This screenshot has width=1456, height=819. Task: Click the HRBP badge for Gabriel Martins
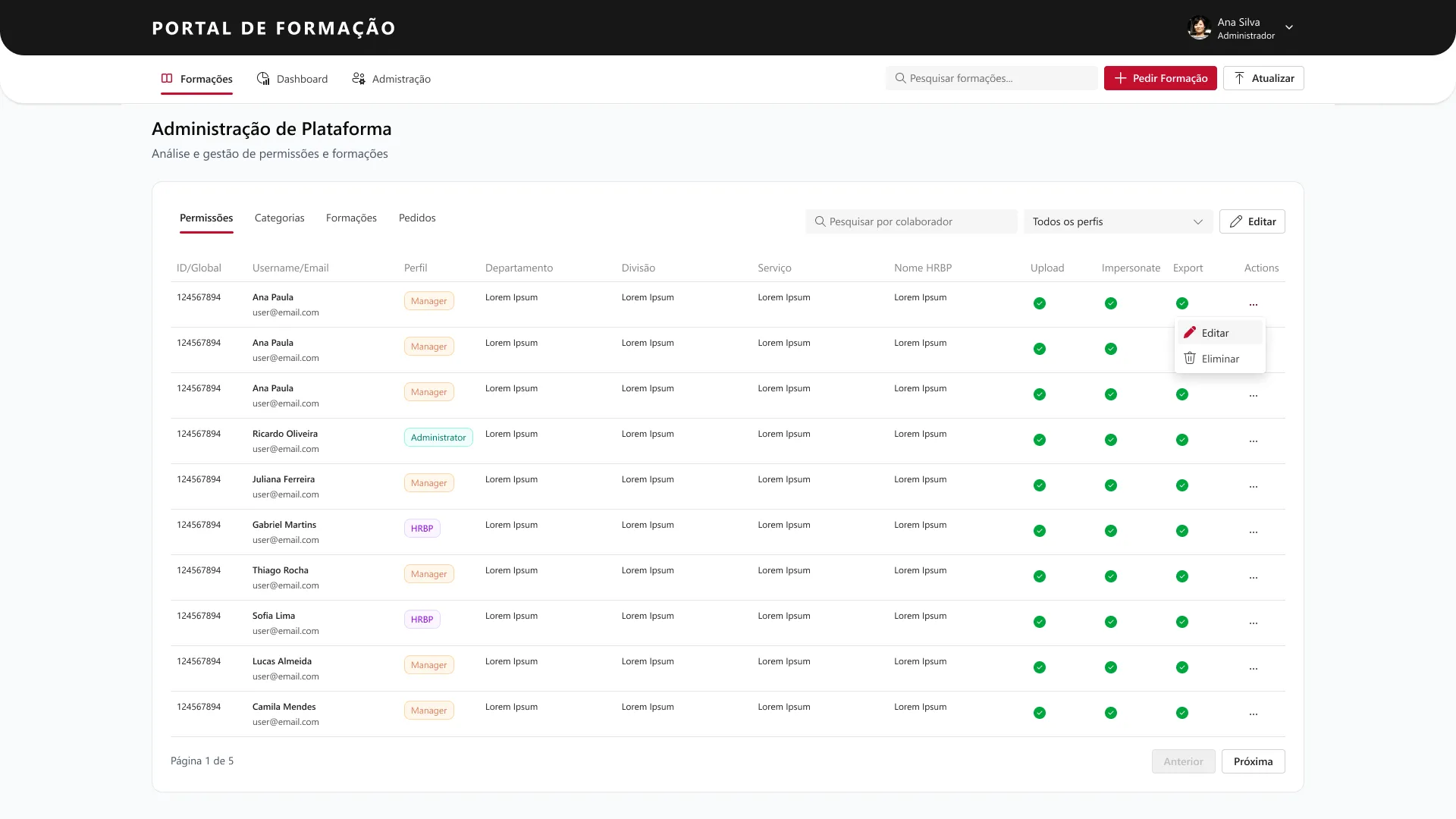point(422,529)
